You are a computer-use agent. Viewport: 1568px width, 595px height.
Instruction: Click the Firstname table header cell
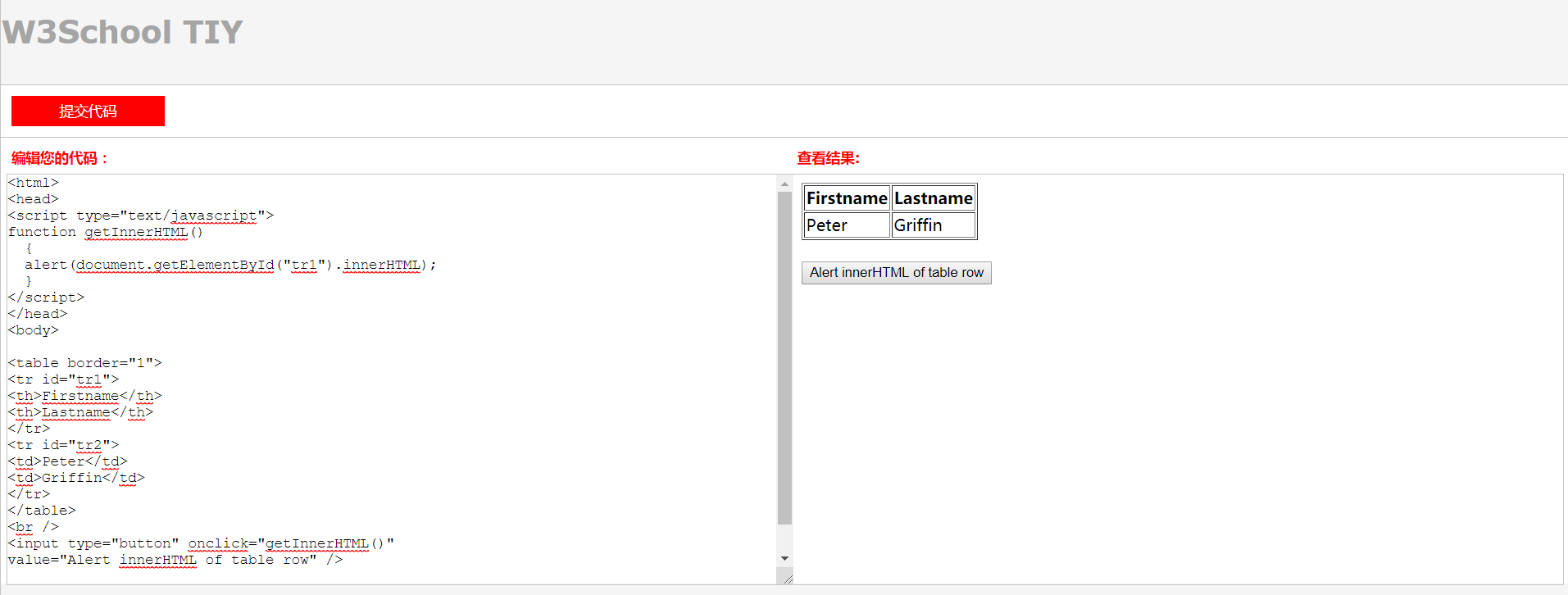coord(847,198)
